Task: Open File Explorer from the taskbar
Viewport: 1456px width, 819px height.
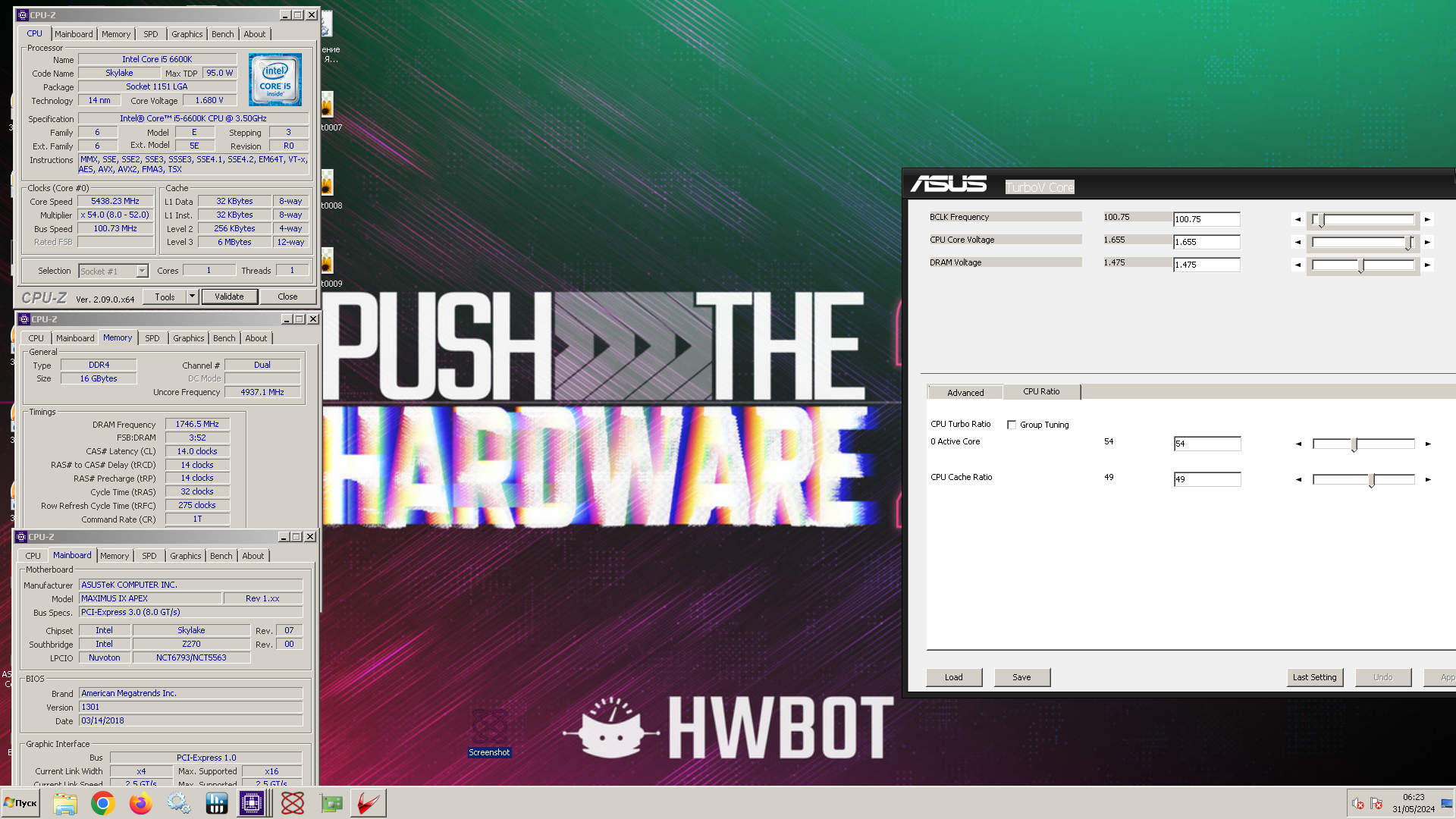Action: point(65,803)
